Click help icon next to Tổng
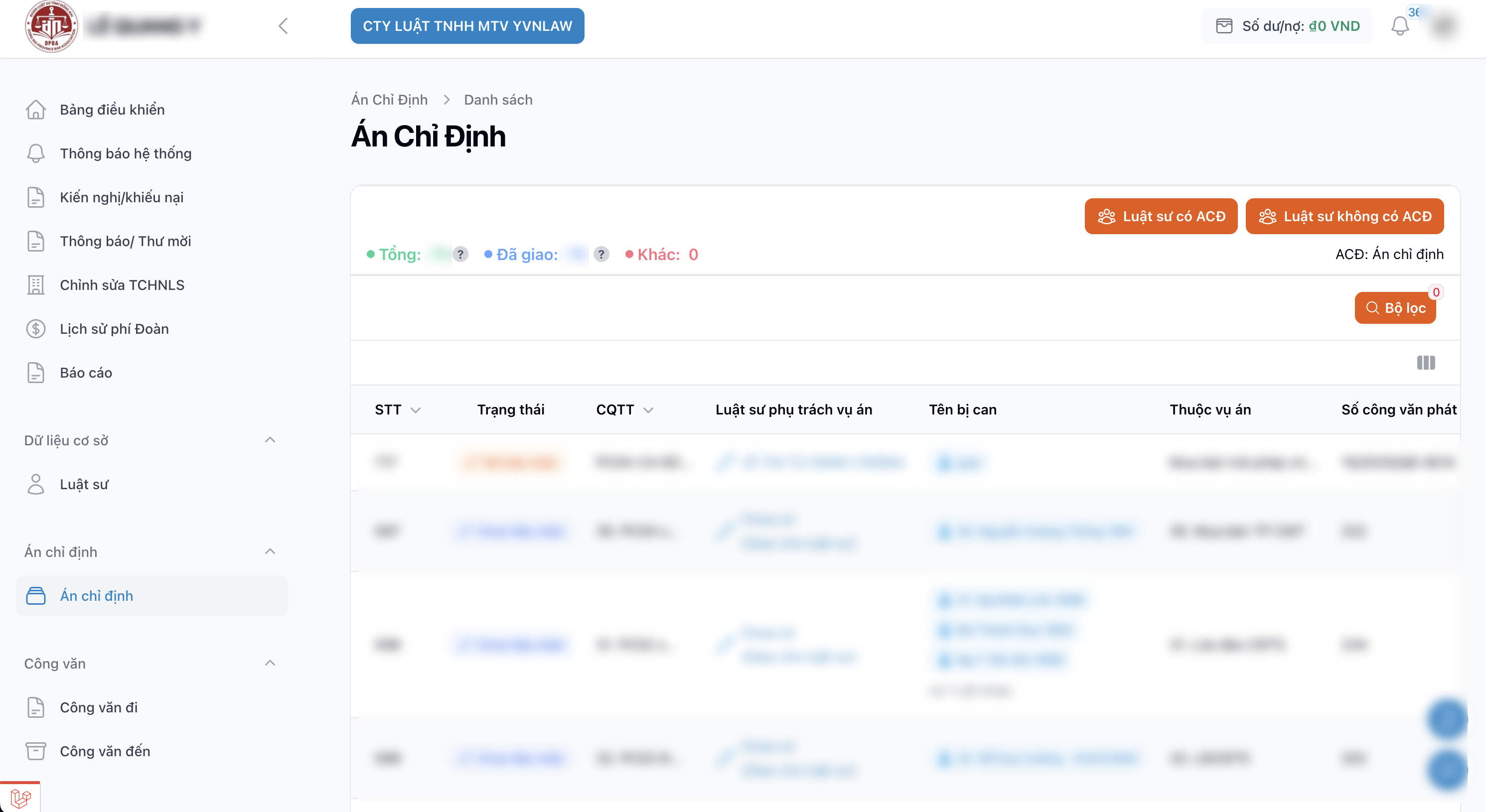This screenshot has width=1486, height=812. [x=460, y=255]
